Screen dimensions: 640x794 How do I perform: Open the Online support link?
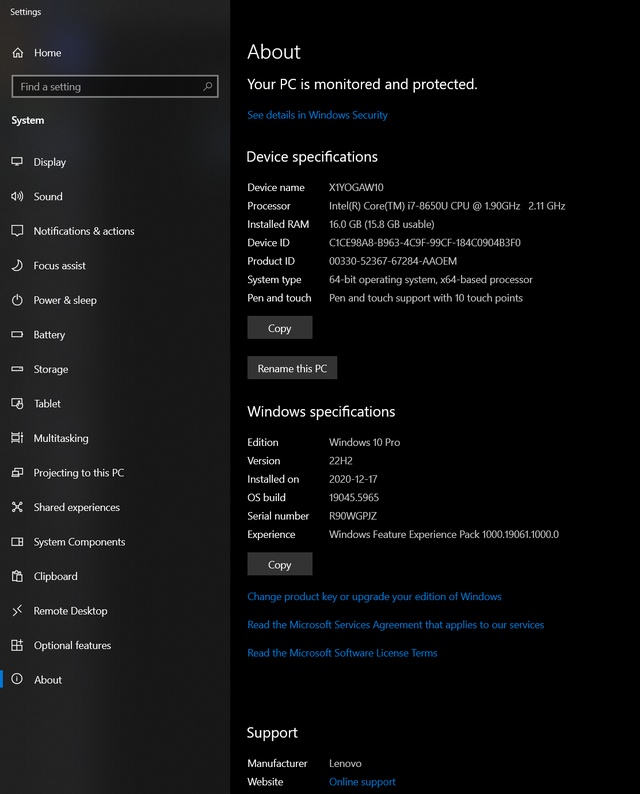pyautogui.click(x=363, y=782)
